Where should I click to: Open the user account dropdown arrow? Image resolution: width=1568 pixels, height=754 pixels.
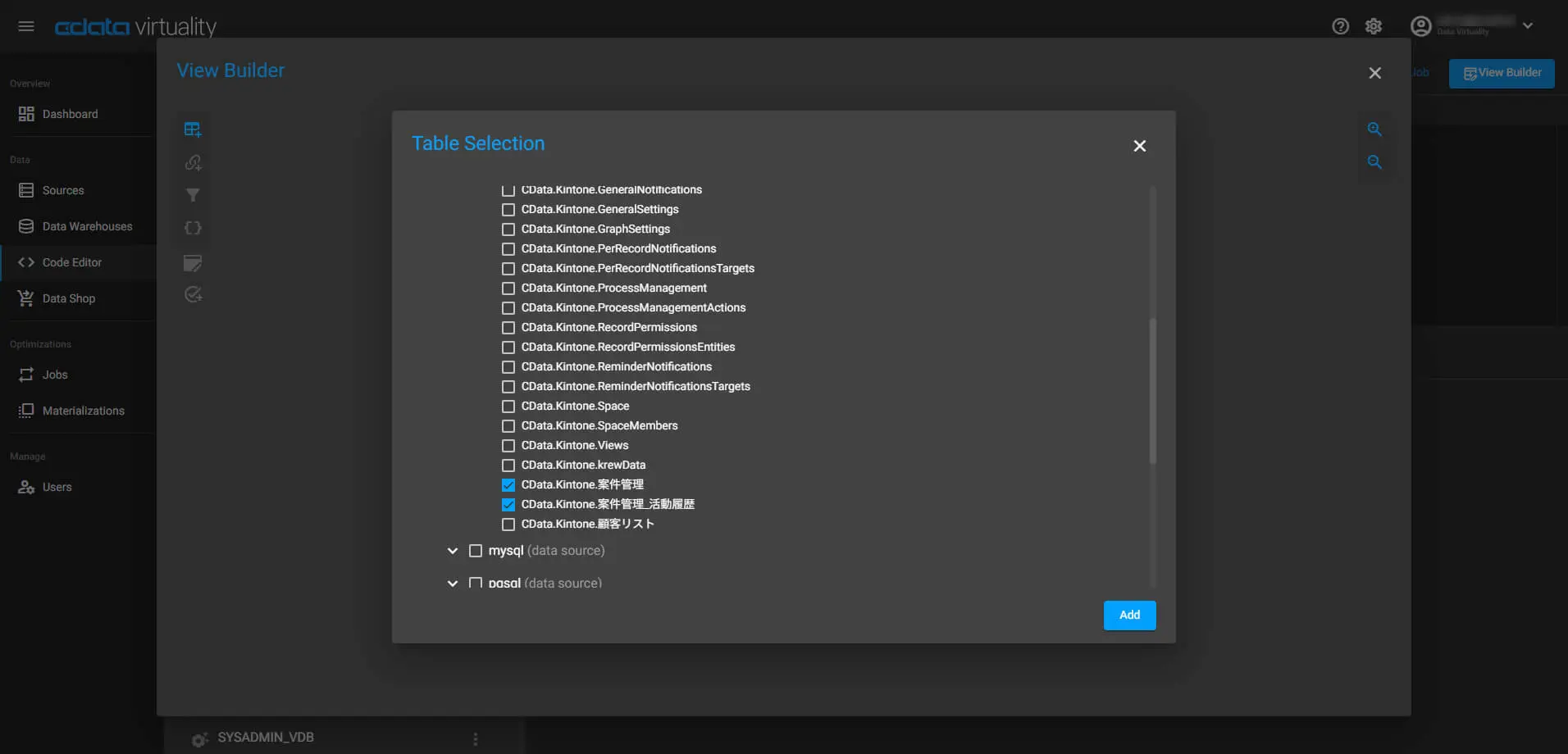coord(1528,25)
